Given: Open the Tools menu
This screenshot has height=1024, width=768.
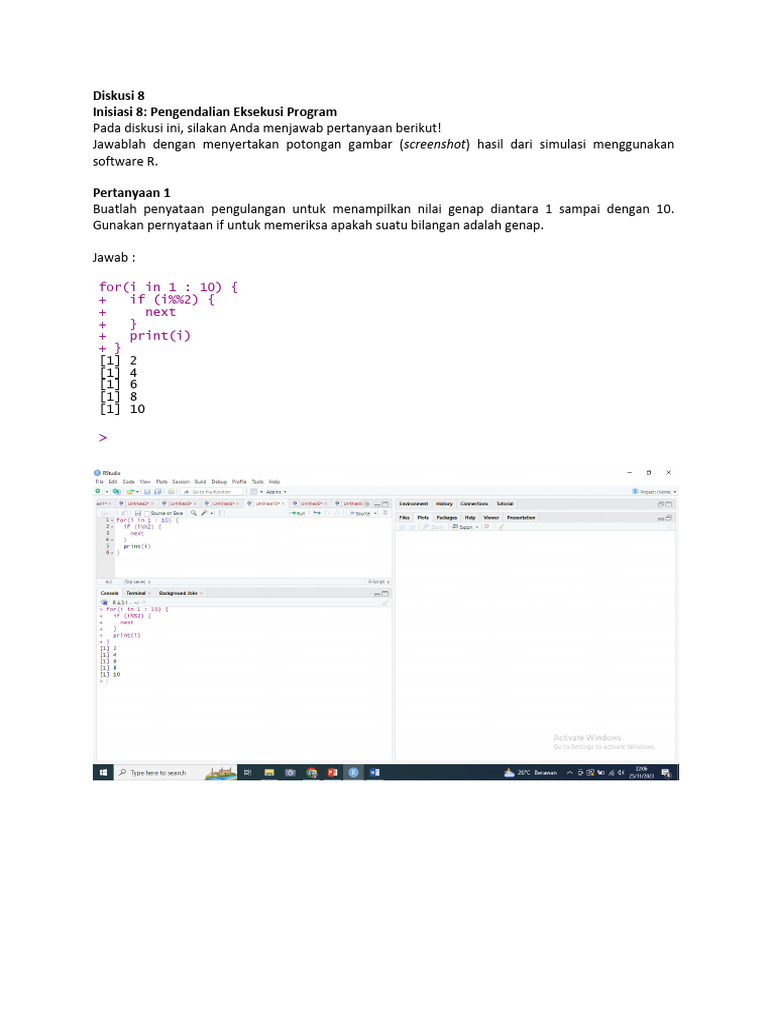Looking at the screenshot, I should point(258,481).
